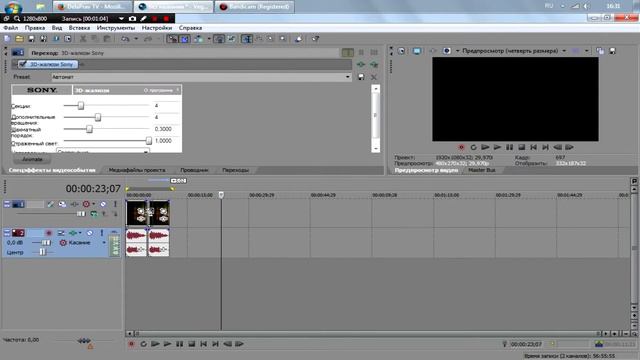Screen dimensions: 640x360
Task: Mute the video track 1
Action: click(103, 204)
